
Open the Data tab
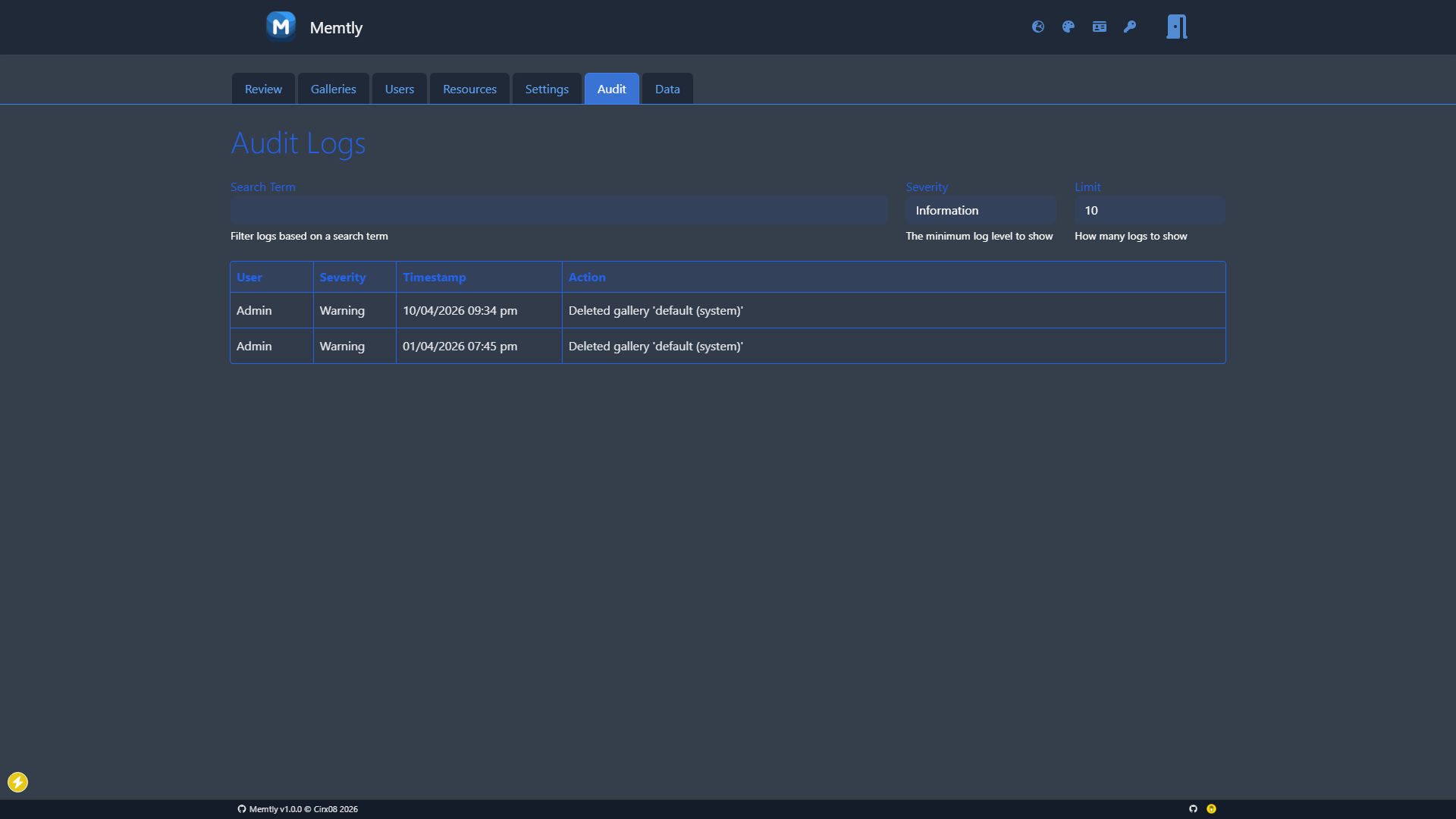tap(667, 89)
